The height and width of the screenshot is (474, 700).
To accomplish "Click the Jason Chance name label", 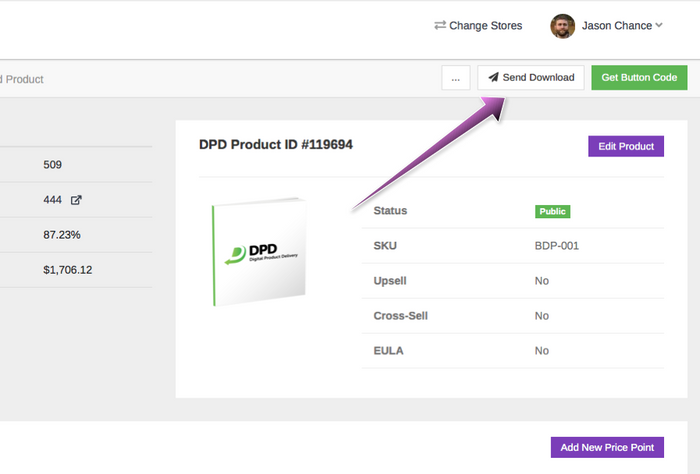I will click(x=617, y=26).
